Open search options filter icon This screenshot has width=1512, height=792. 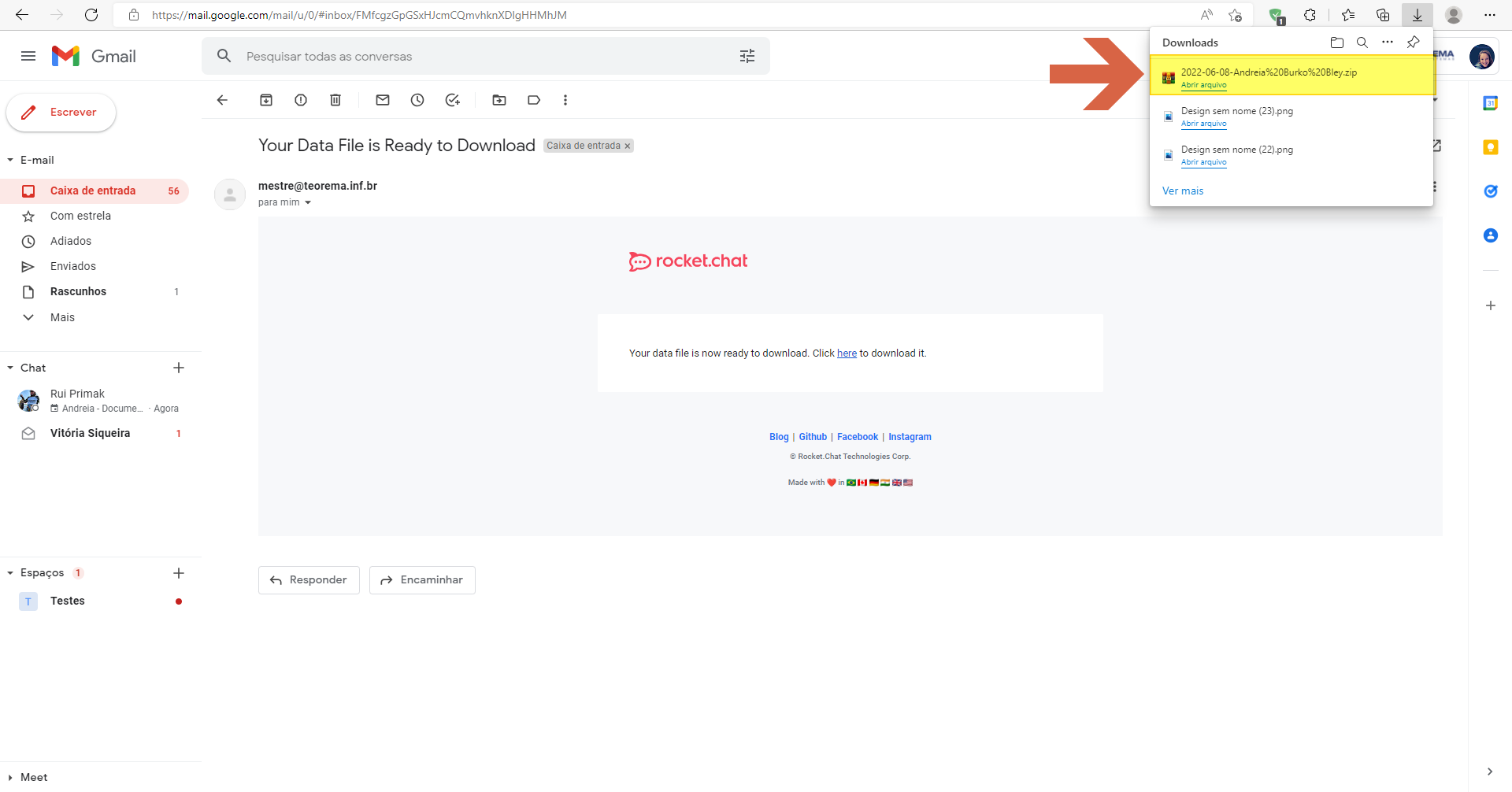coord(747,56)
